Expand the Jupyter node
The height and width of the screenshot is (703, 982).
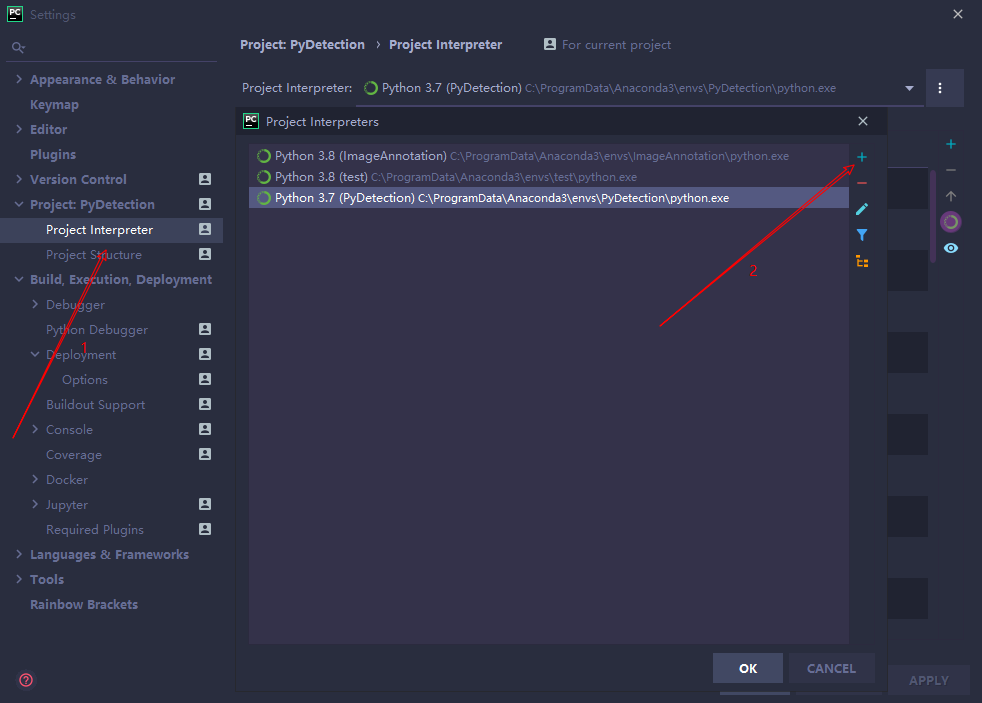35,505
